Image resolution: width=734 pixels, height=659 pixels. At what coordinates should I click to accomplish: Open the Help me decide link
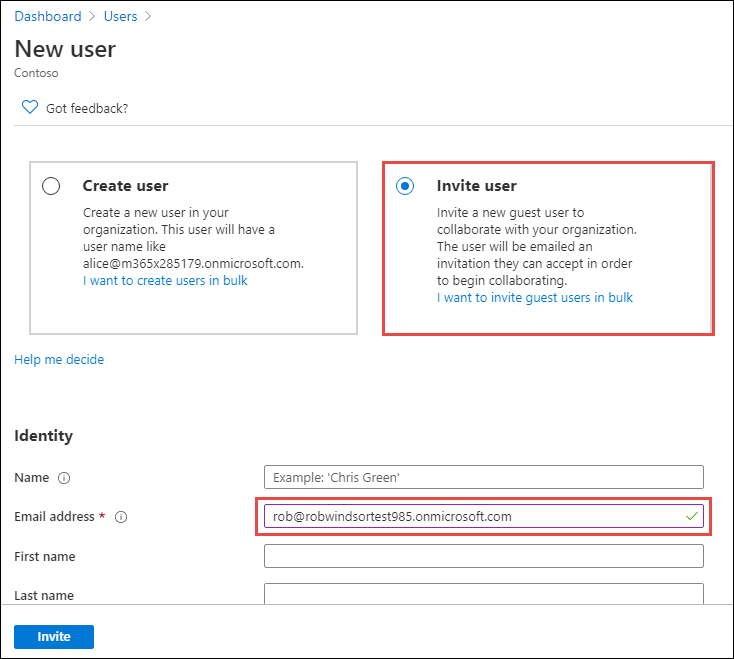coord(59,359)
